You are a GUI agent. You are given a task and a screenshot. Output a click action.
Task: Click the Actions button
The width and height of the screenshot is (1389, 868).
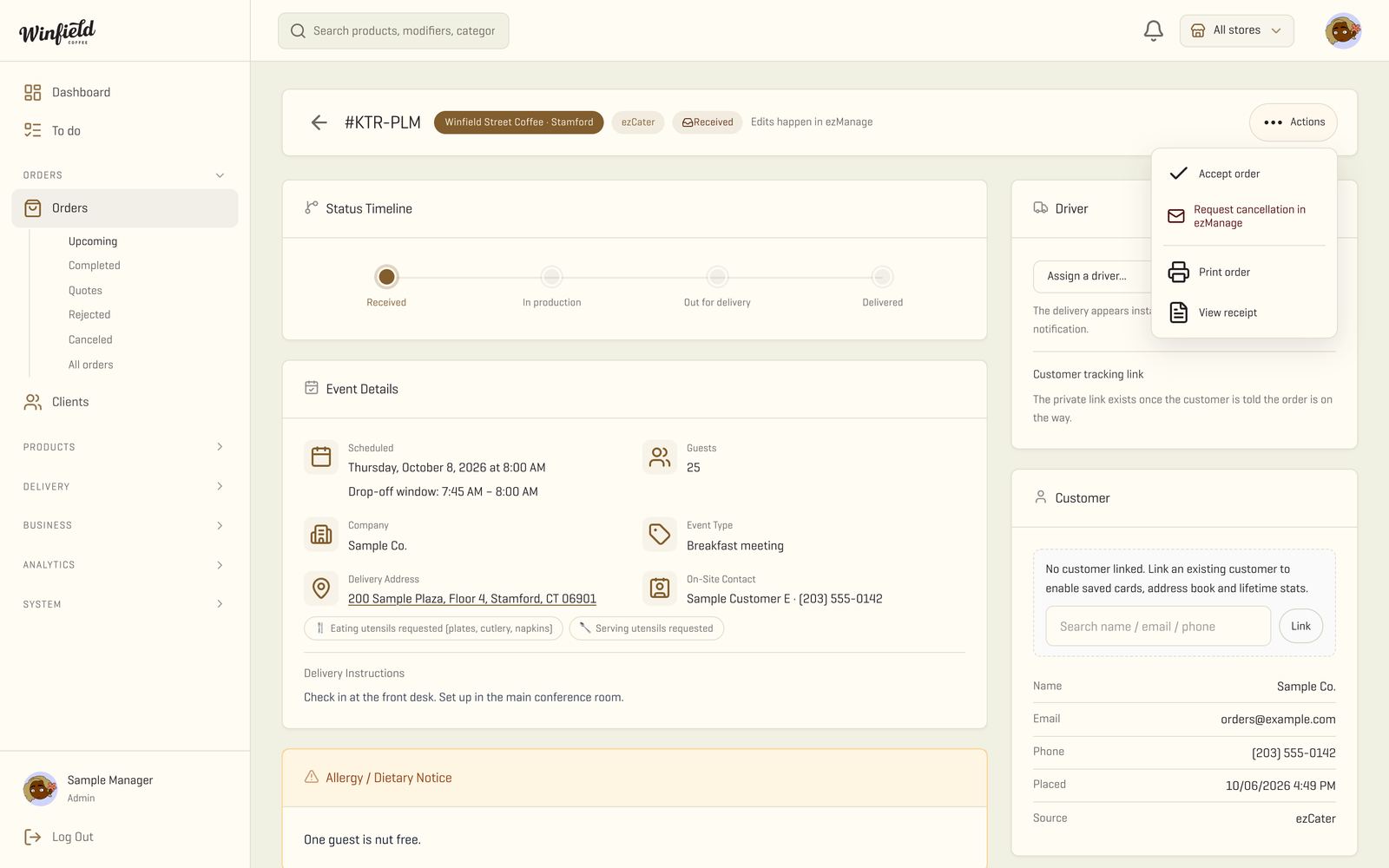[x=1294, y=122]
